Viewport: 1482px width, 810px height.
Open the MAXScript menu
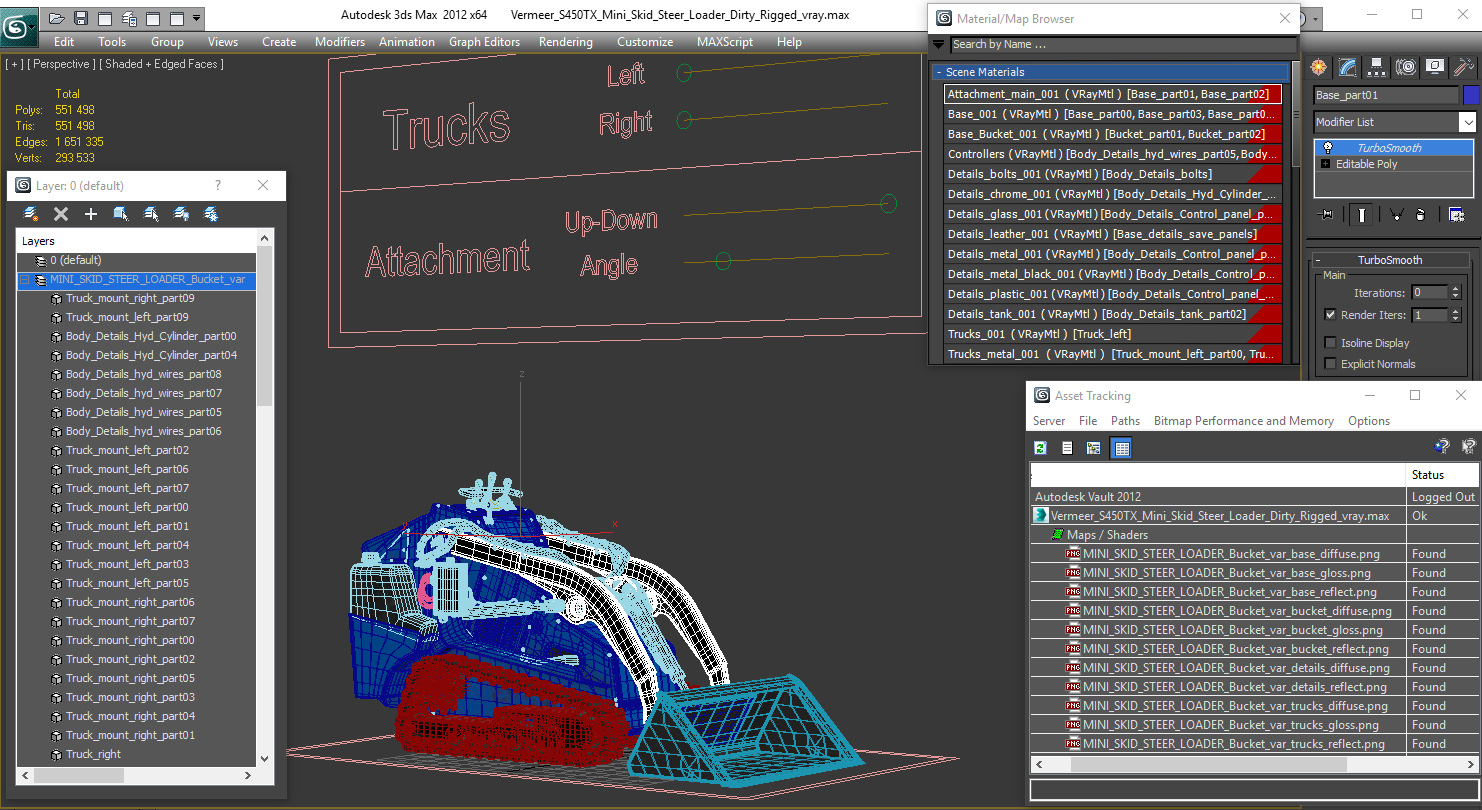pyautogui.click(x=725, y=42)
